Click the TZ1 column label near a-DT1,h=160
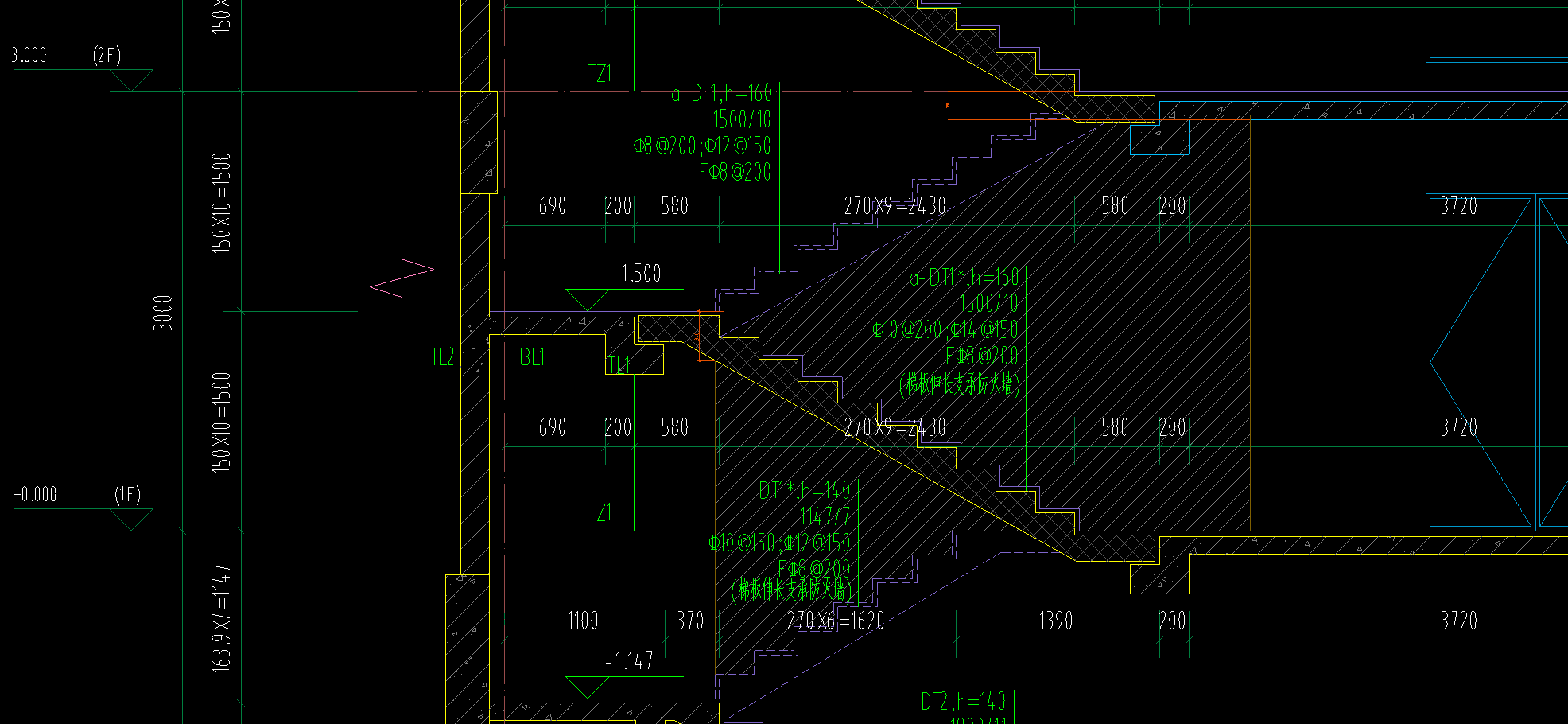Image resolution: width=1568 pixels, height=724 pixels. pyautogui.click(x=600, y=74)
